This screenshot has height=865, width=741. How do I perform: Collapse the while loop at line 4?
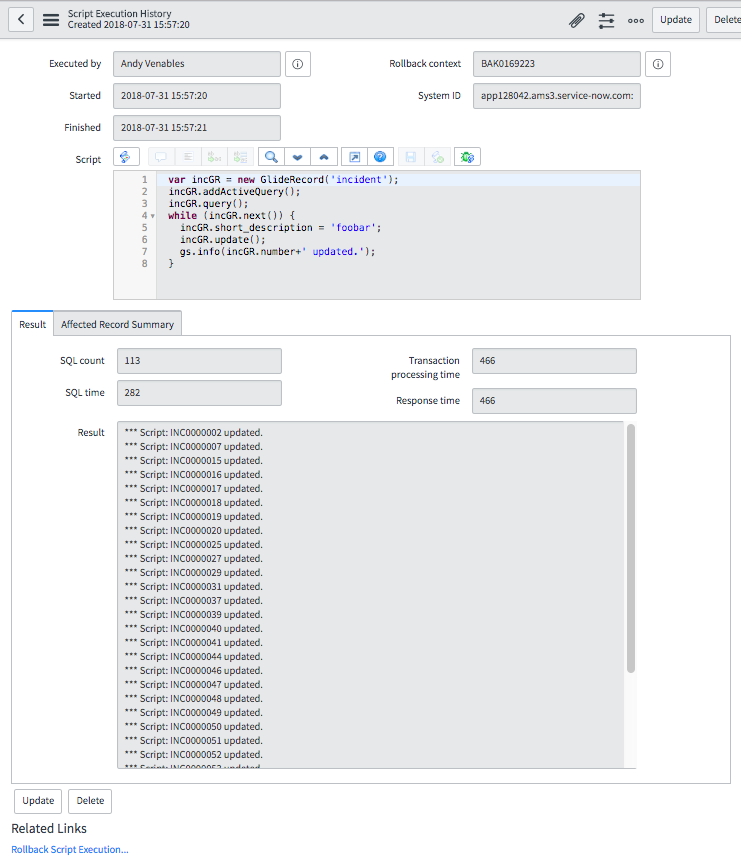coord(153,216)
